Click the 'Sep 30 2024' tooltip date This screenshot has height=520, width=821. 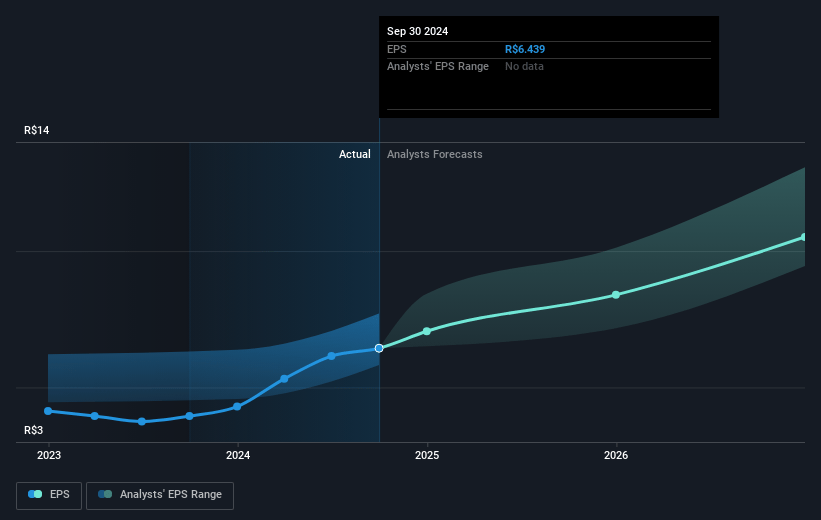[417, 31]
